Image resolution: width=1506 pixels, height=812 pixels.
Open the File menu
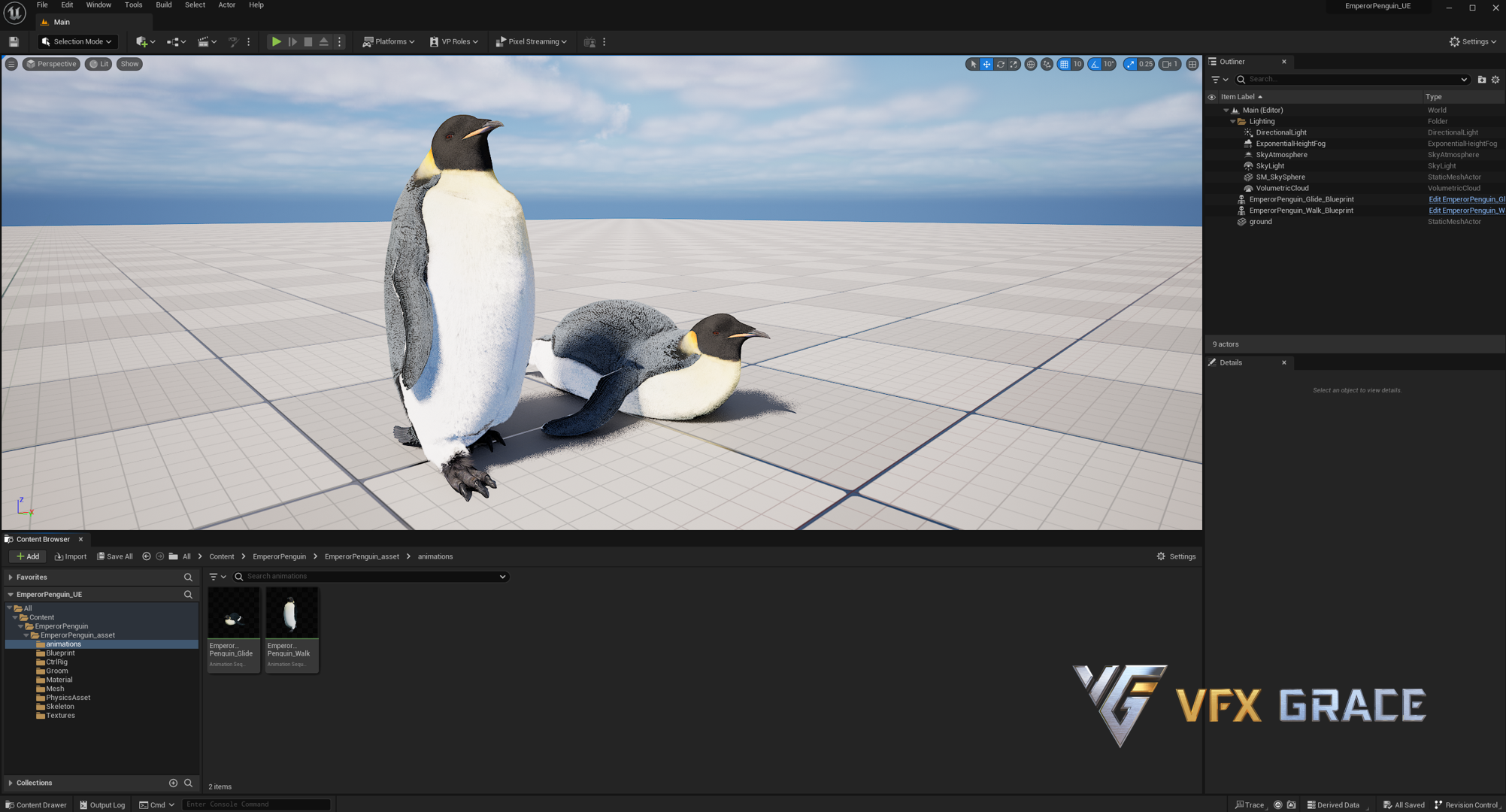point(42,5)
